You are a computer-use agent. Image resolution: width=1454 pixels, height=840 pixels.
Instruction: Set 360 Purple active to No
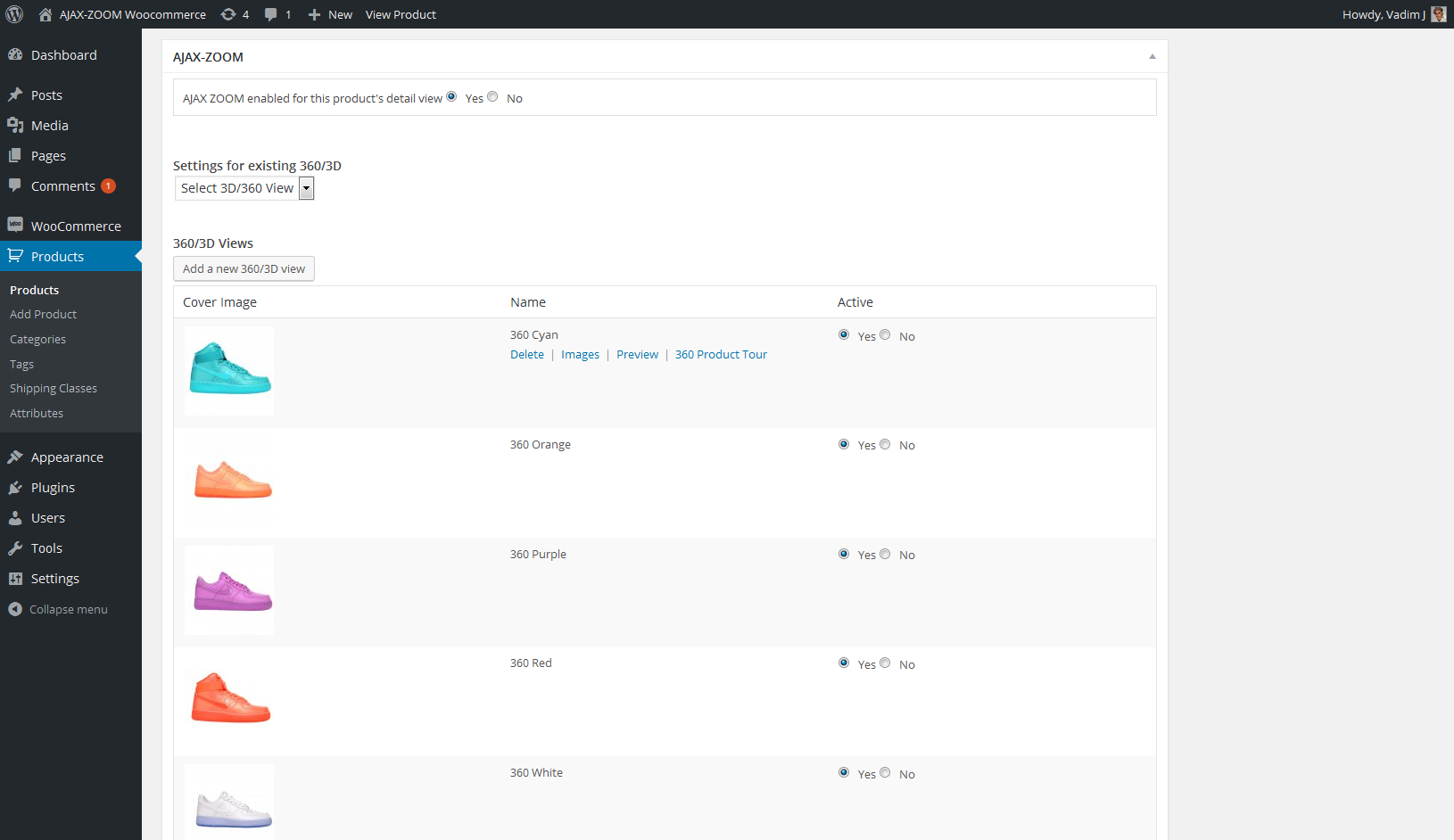(x=885, y=554)
